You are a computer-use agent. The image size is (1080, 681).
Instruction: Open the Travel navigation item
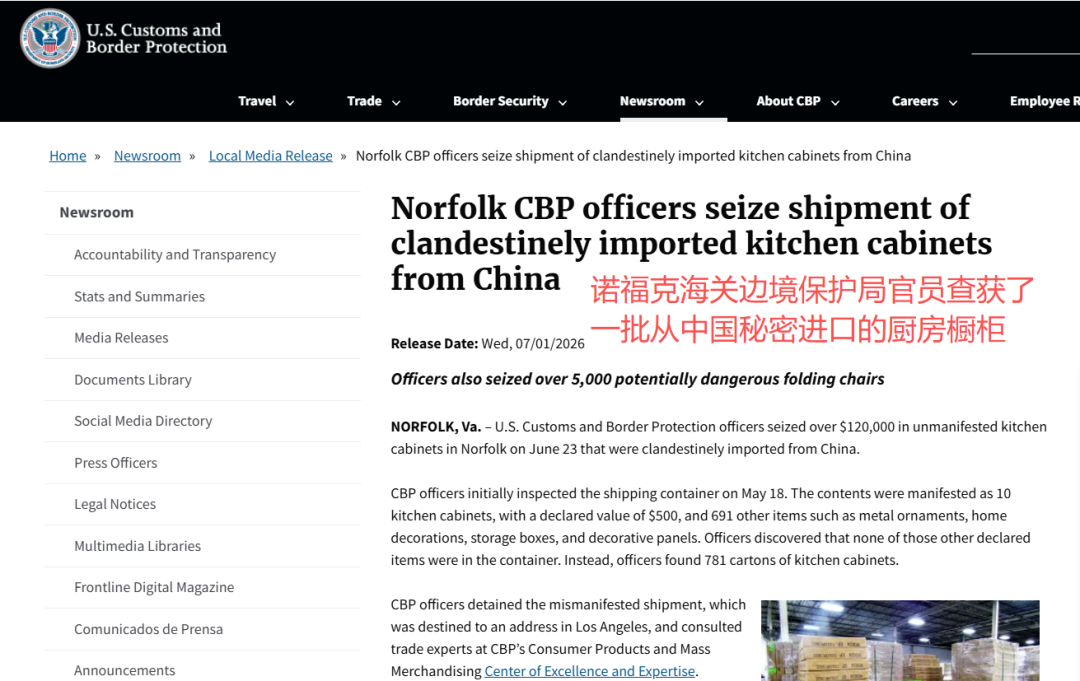tap(257, 101)
